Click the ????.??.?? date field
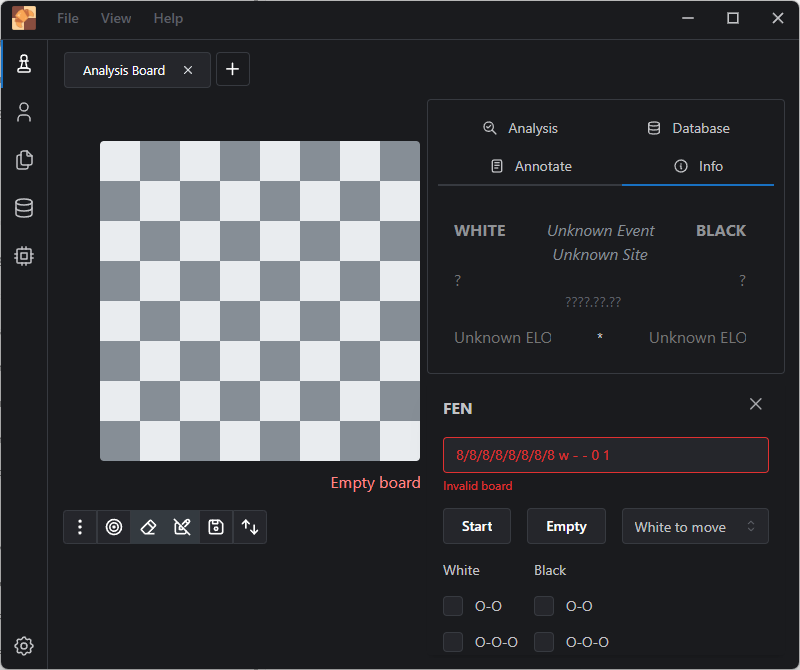Viewport: 800px width, 670px height. tap(593, 302)
